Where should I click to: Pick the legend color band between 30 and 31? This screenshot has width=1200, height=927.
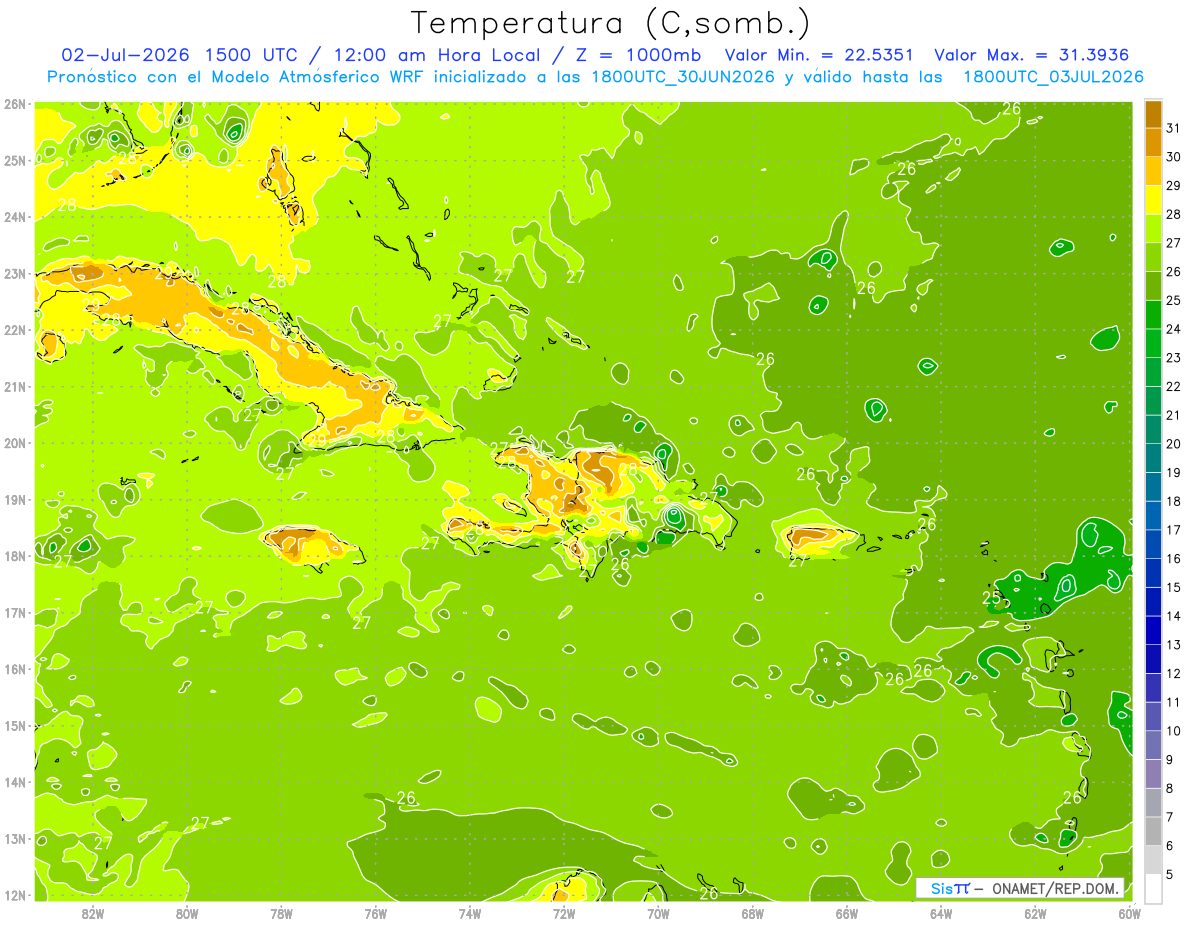click(1153, 143)
